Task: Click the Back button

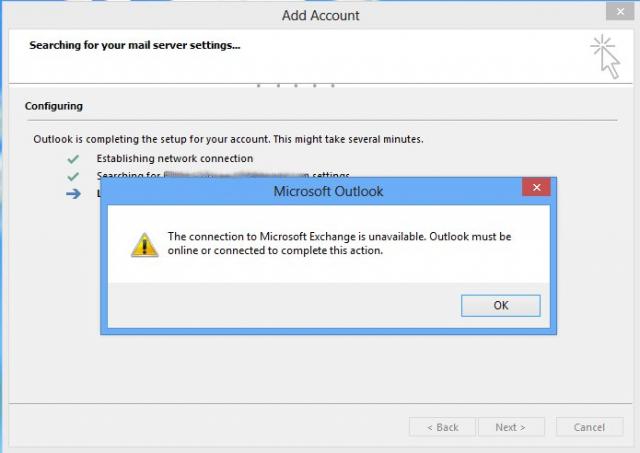Action: (442, 427)
